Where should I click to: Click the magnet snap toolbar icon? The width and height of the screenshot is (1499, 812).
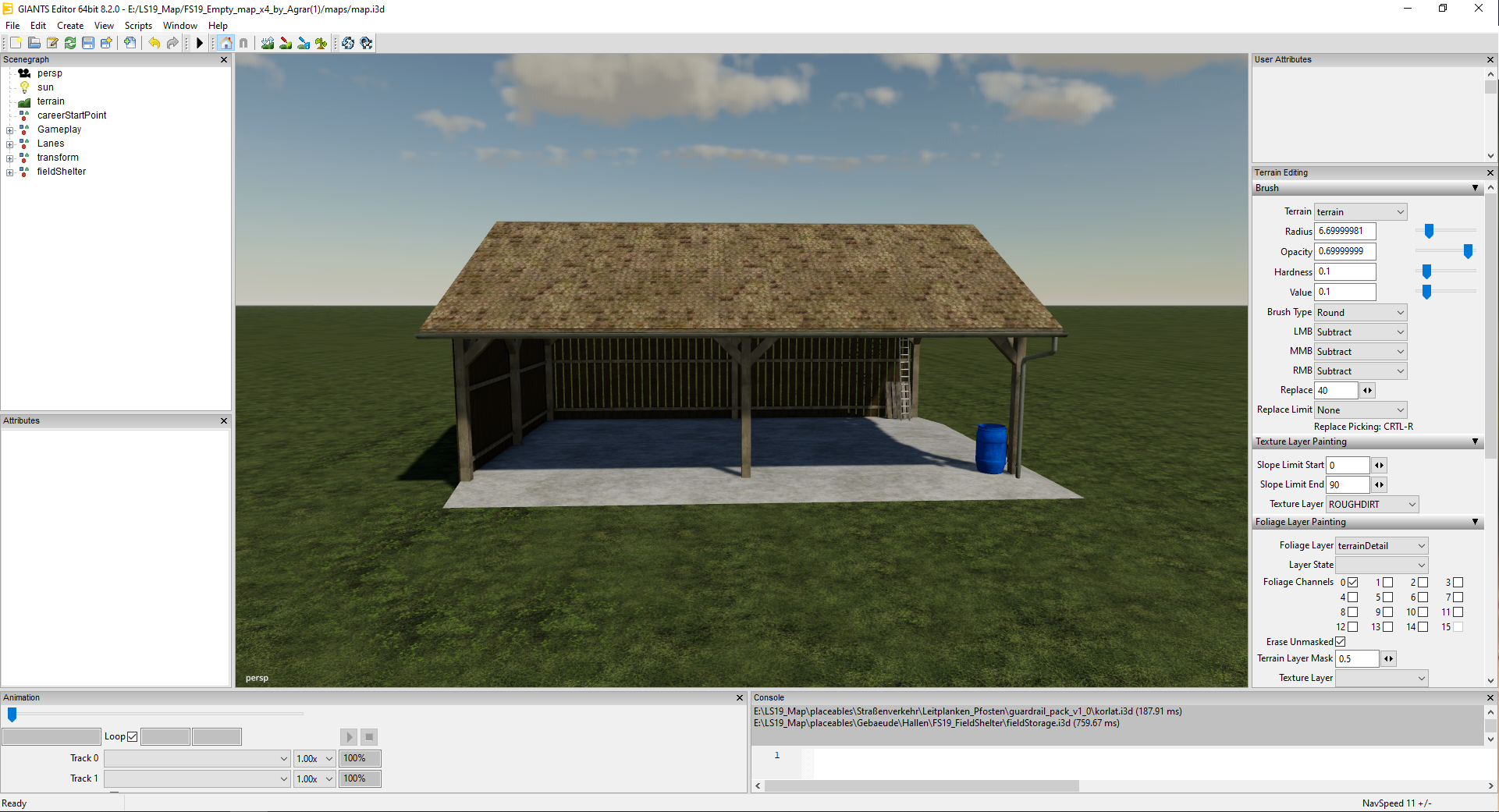click(243, 43)
